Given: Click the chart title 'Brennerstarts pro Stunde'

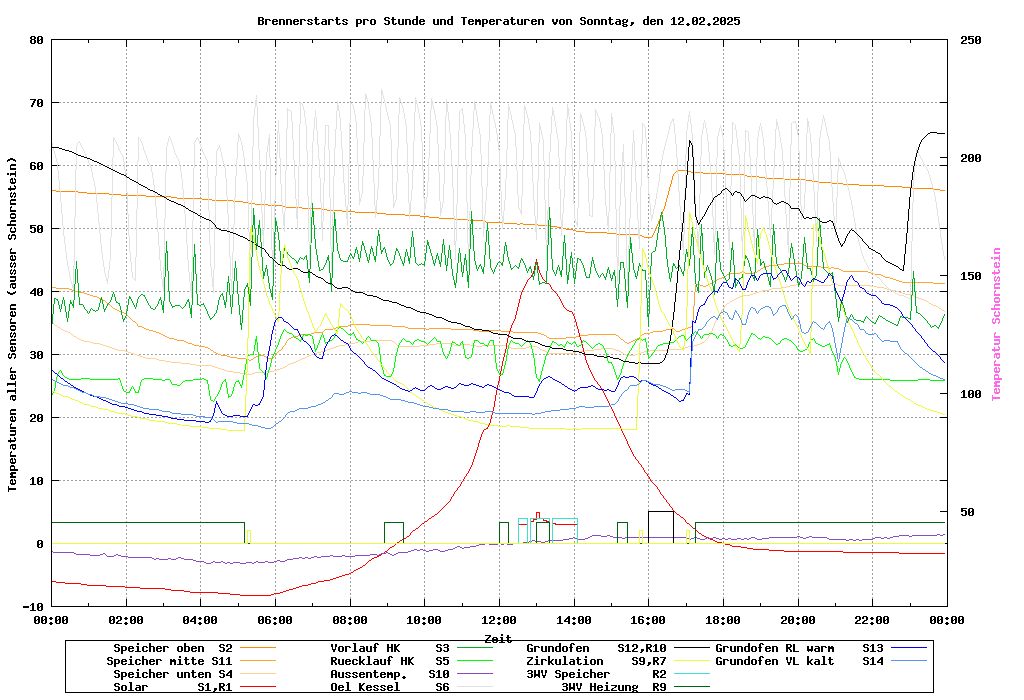Looking at the screenshot, I should click(x=498, y=21).
